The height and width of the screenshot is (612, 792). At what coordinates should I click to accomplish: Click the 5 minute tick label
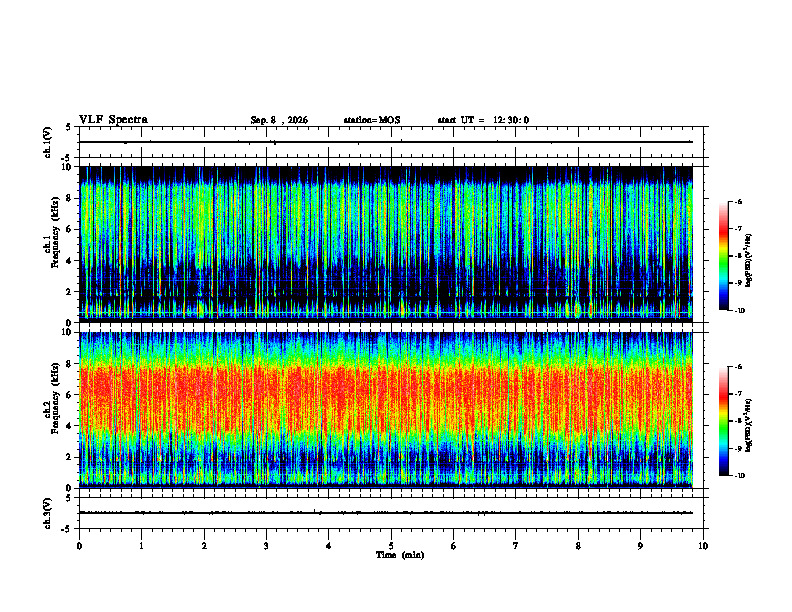[391, 546]
